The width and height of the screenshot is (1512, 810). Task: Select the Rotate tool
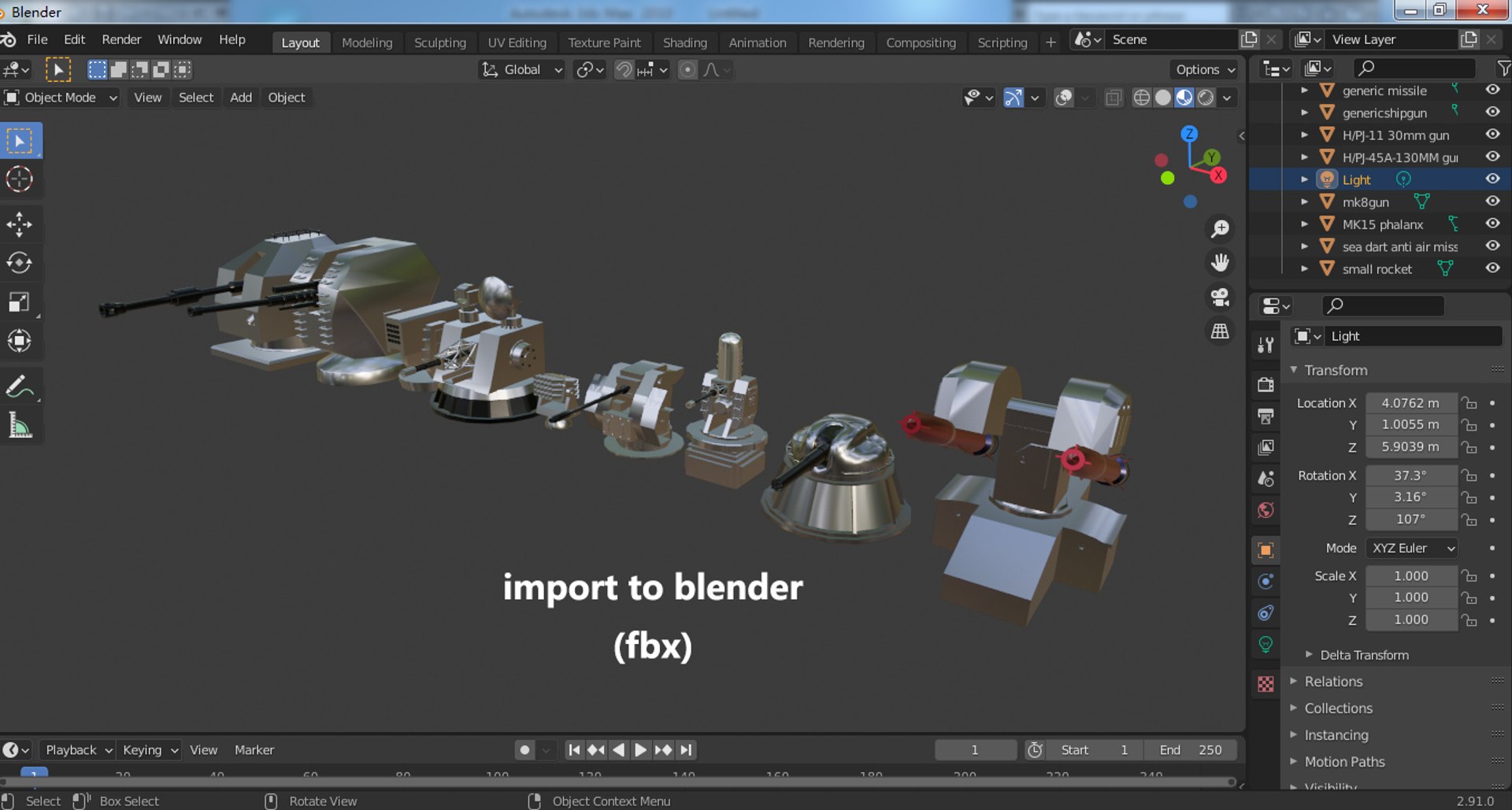[20, 263]
